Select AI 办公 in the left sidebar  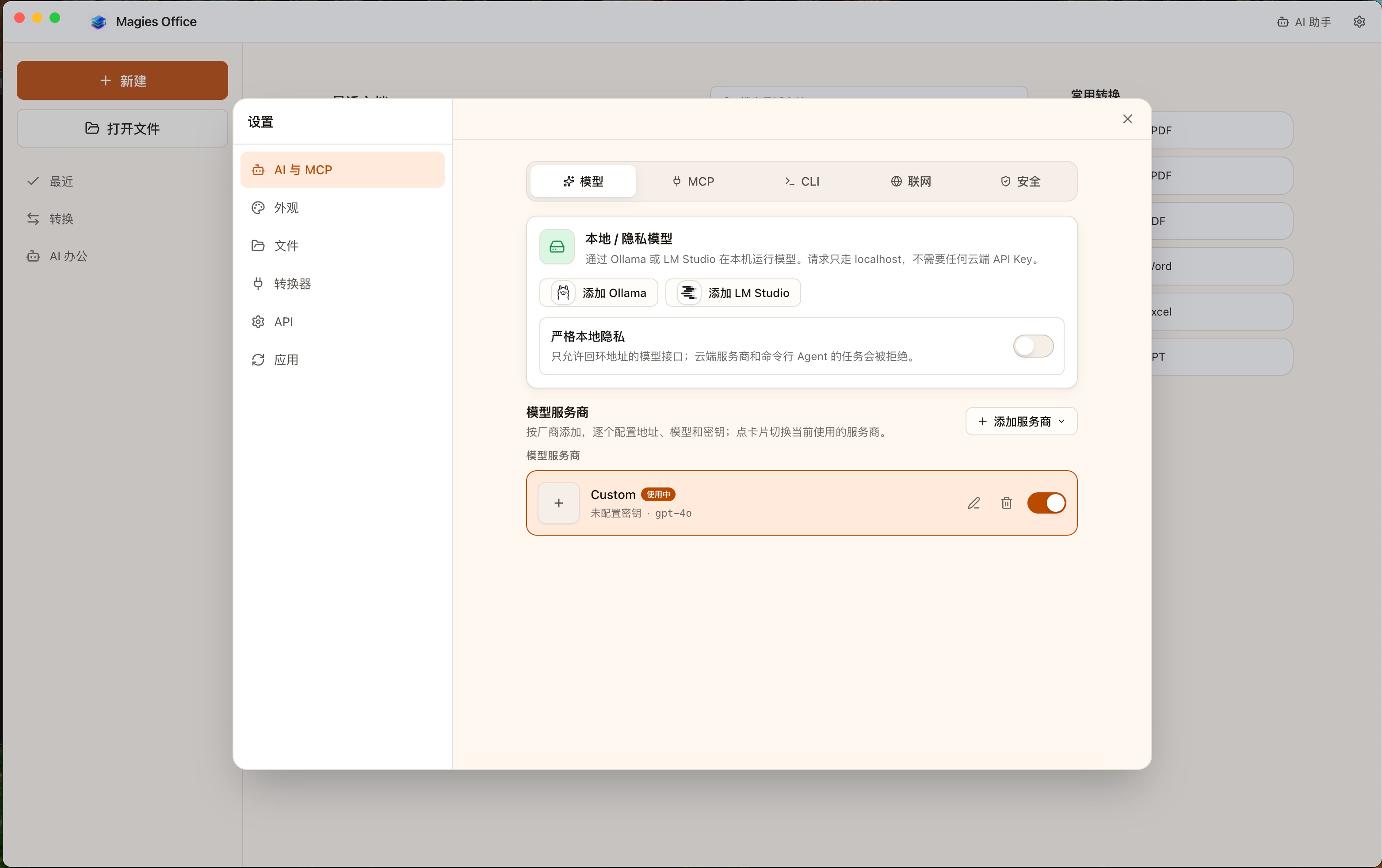122,256
